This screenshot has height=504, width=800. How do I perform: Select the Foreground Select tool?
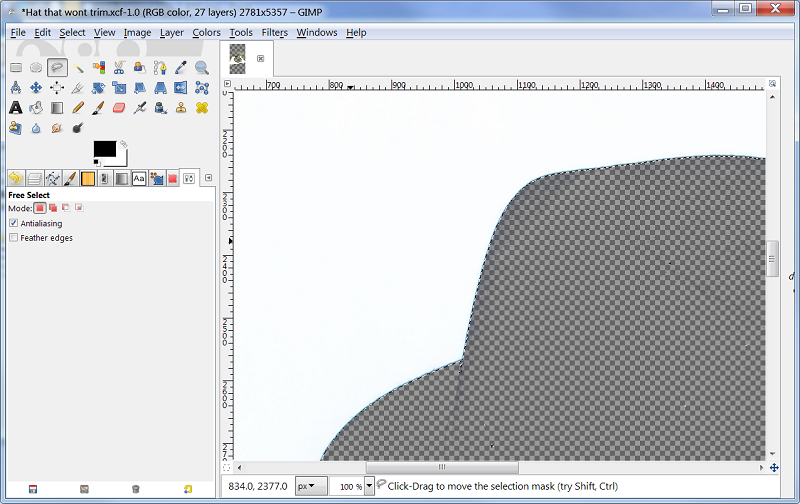tap(140, 67)
